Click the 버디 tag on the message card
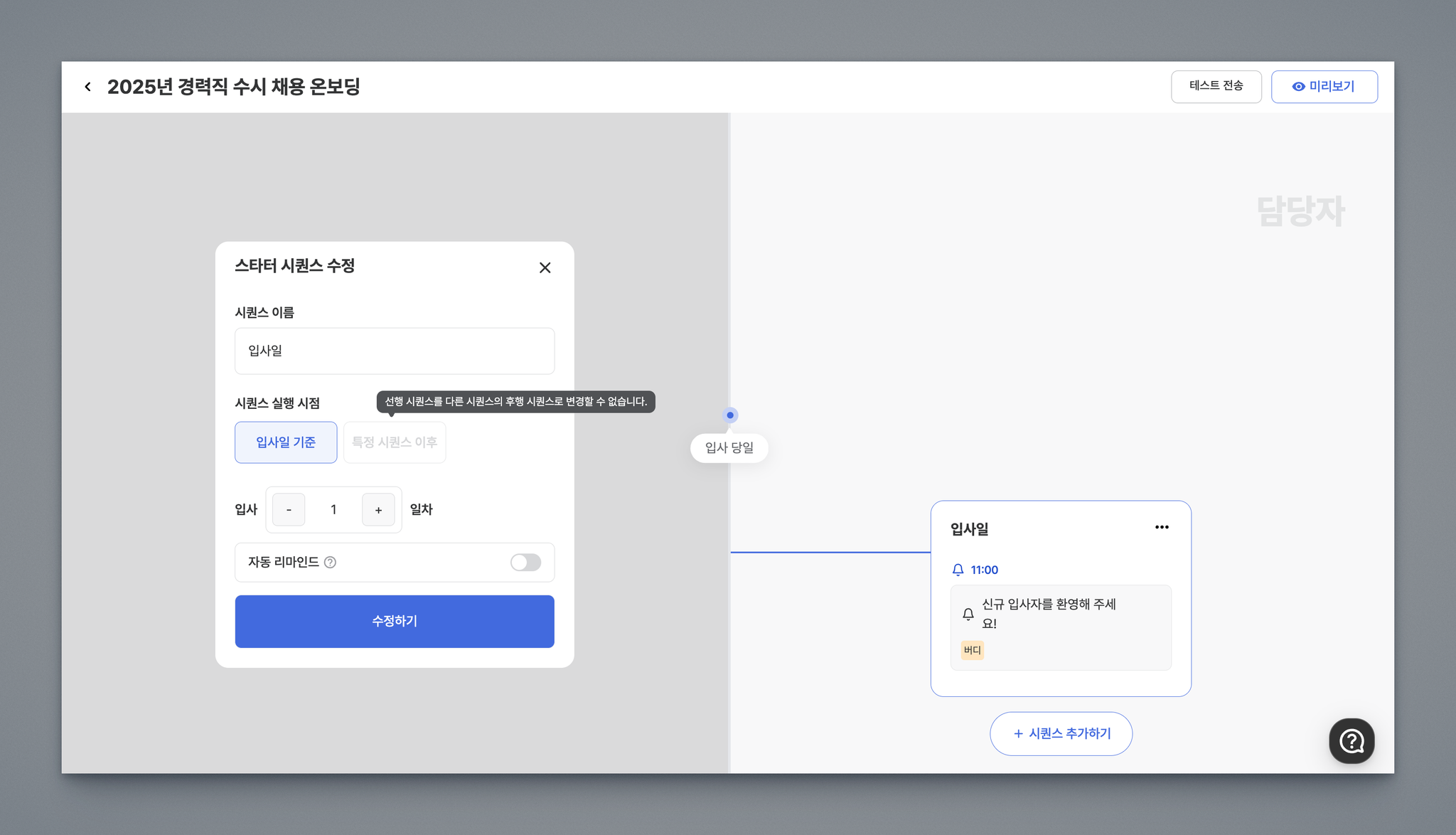This screenshot has width=1456, height=835. tap(972, 650)
